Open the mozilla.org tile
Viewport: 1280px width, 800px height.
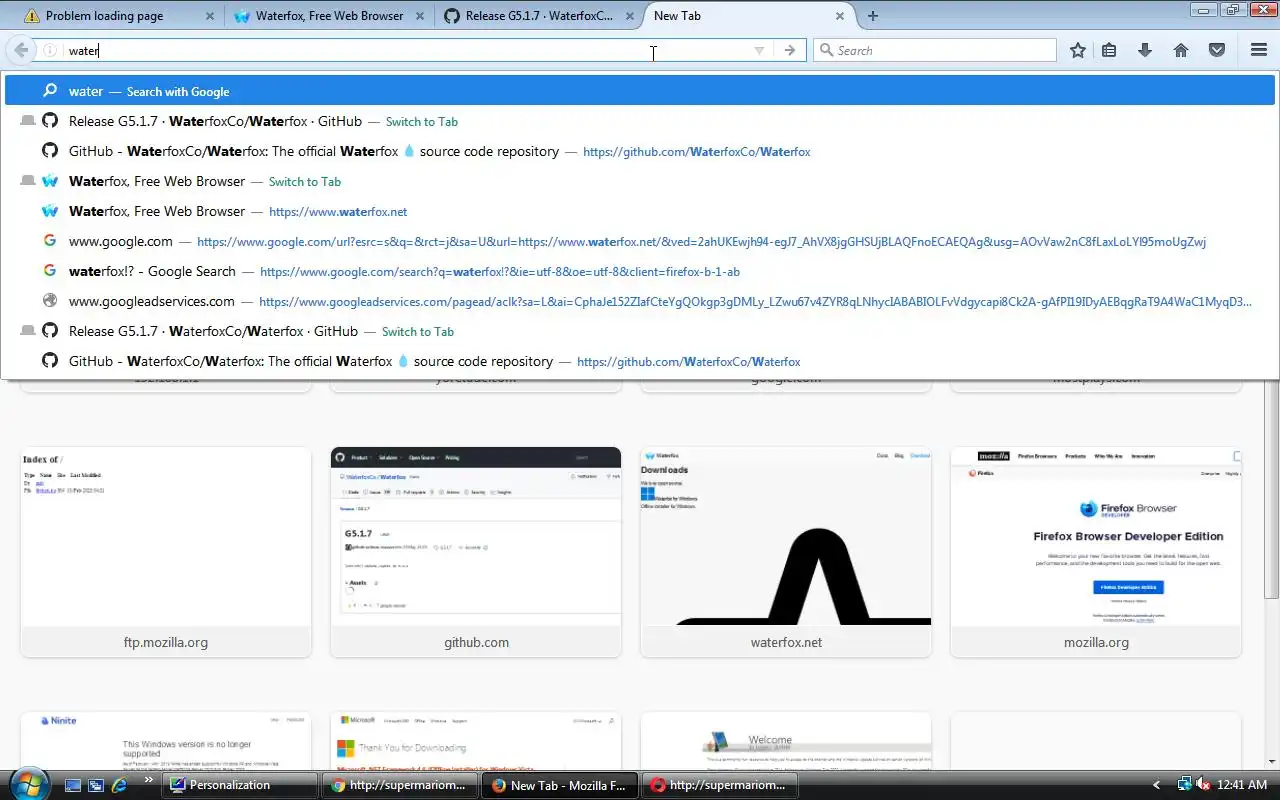1096,552
